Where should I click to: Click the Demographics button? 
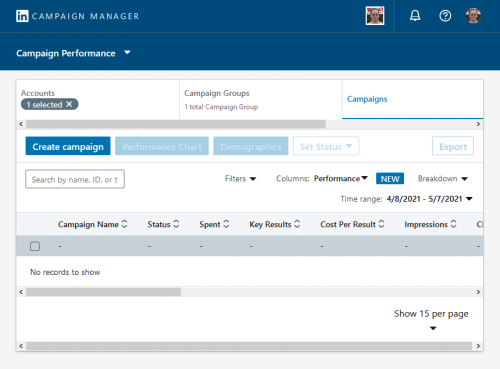point(251,146)
